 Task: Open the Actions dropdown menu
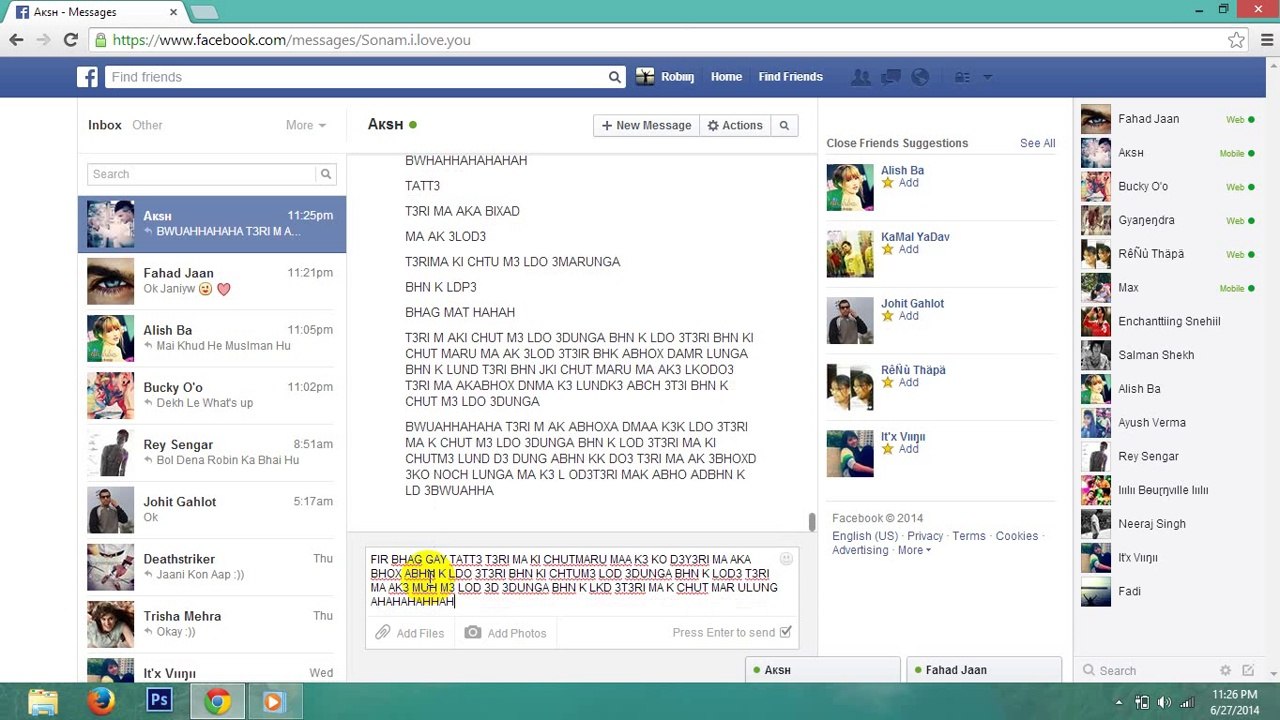[735, 125]
